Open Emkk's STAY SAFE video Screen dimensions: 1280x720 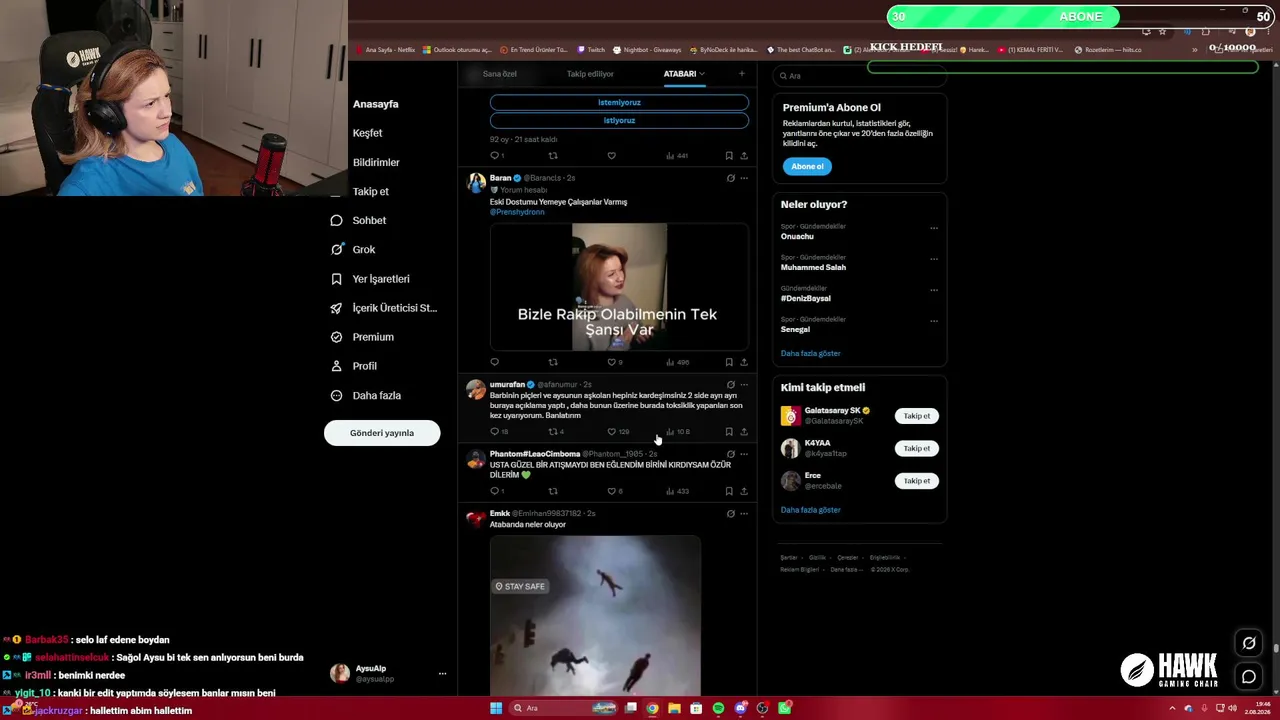[595, 615]
